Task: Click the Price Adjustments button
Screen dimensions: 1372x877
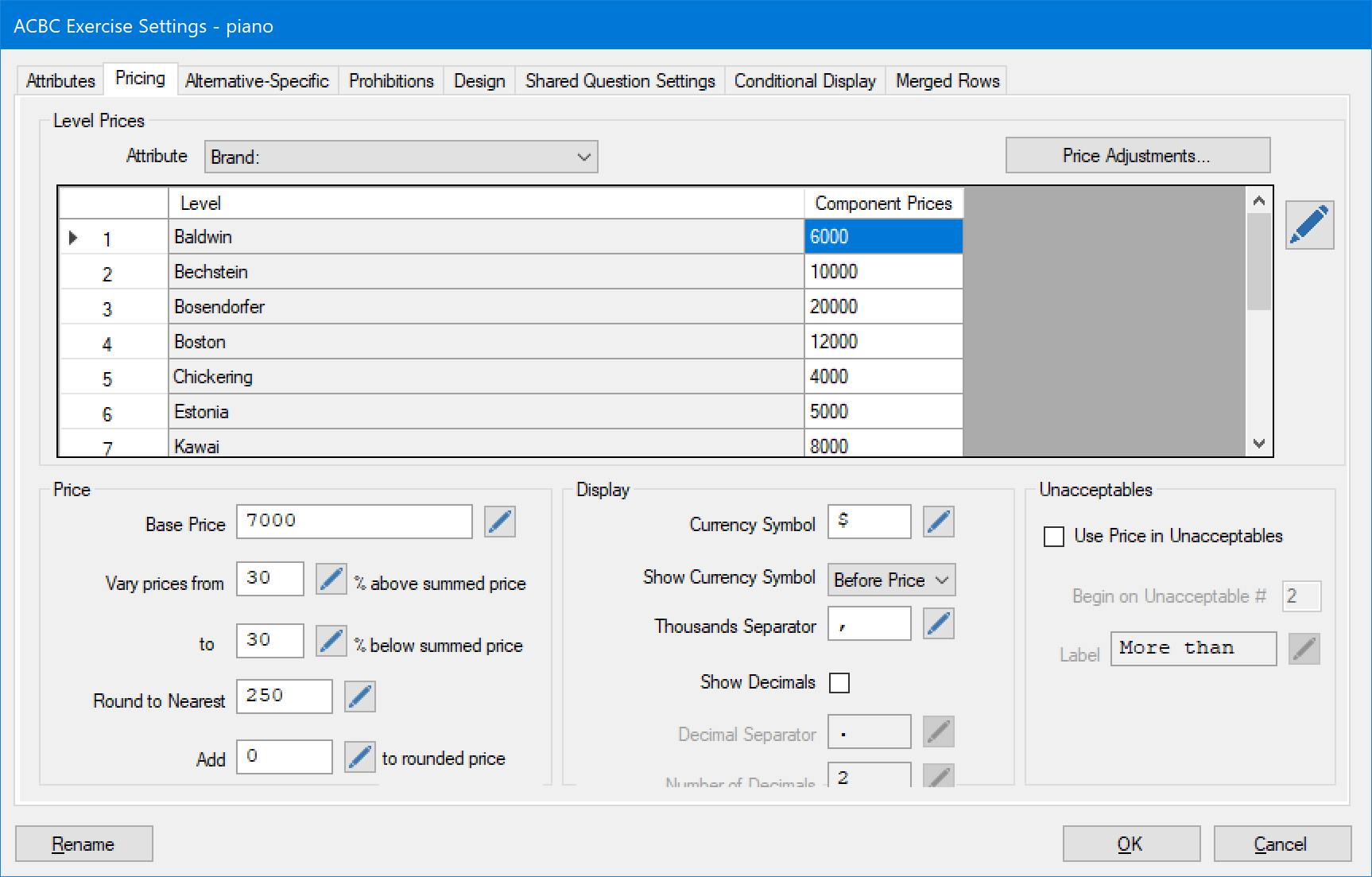Action: pyautogui.click(x=1138, y=155)
